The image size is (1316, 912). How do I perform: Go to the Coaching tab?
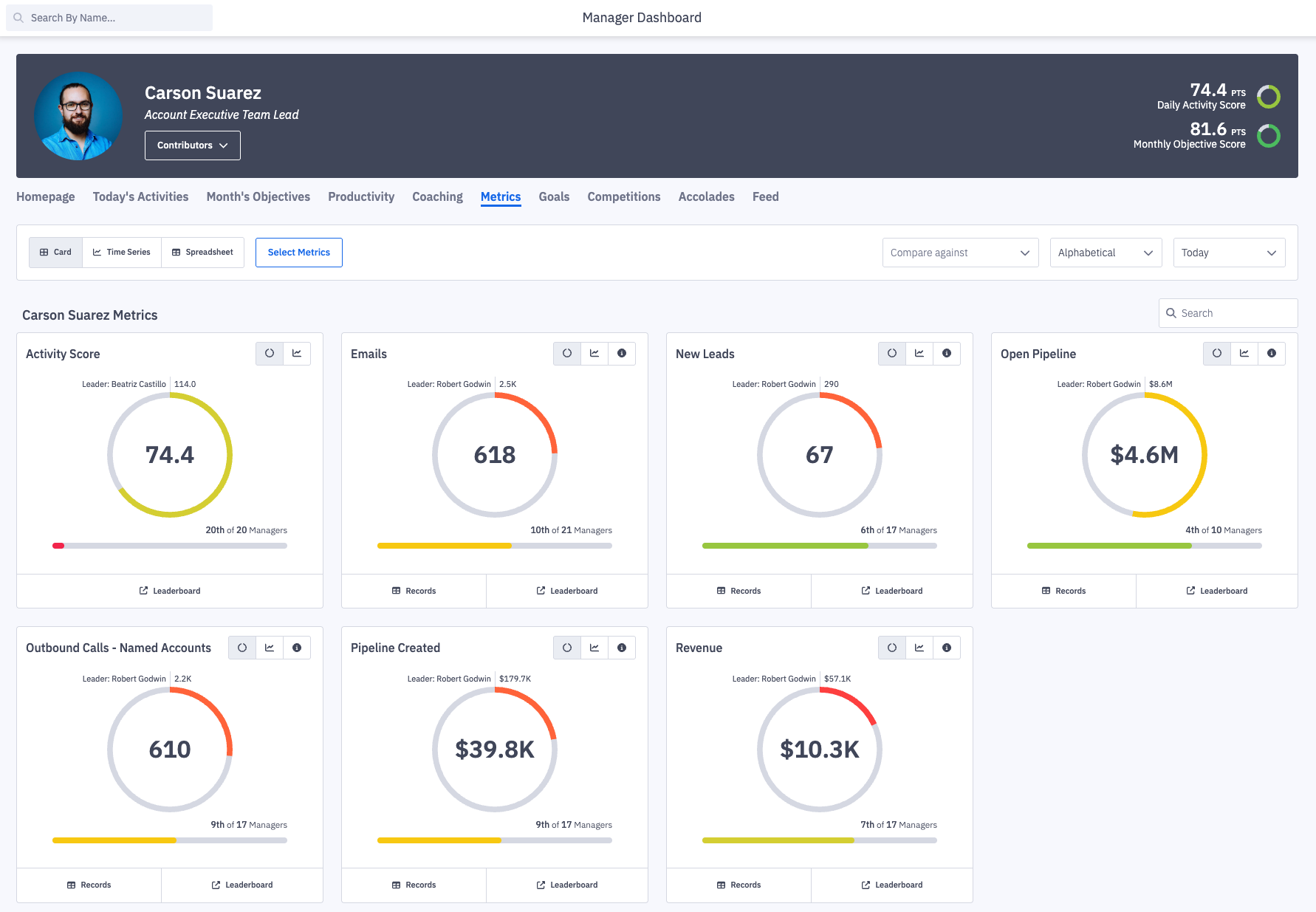click(x=437, y=197)
